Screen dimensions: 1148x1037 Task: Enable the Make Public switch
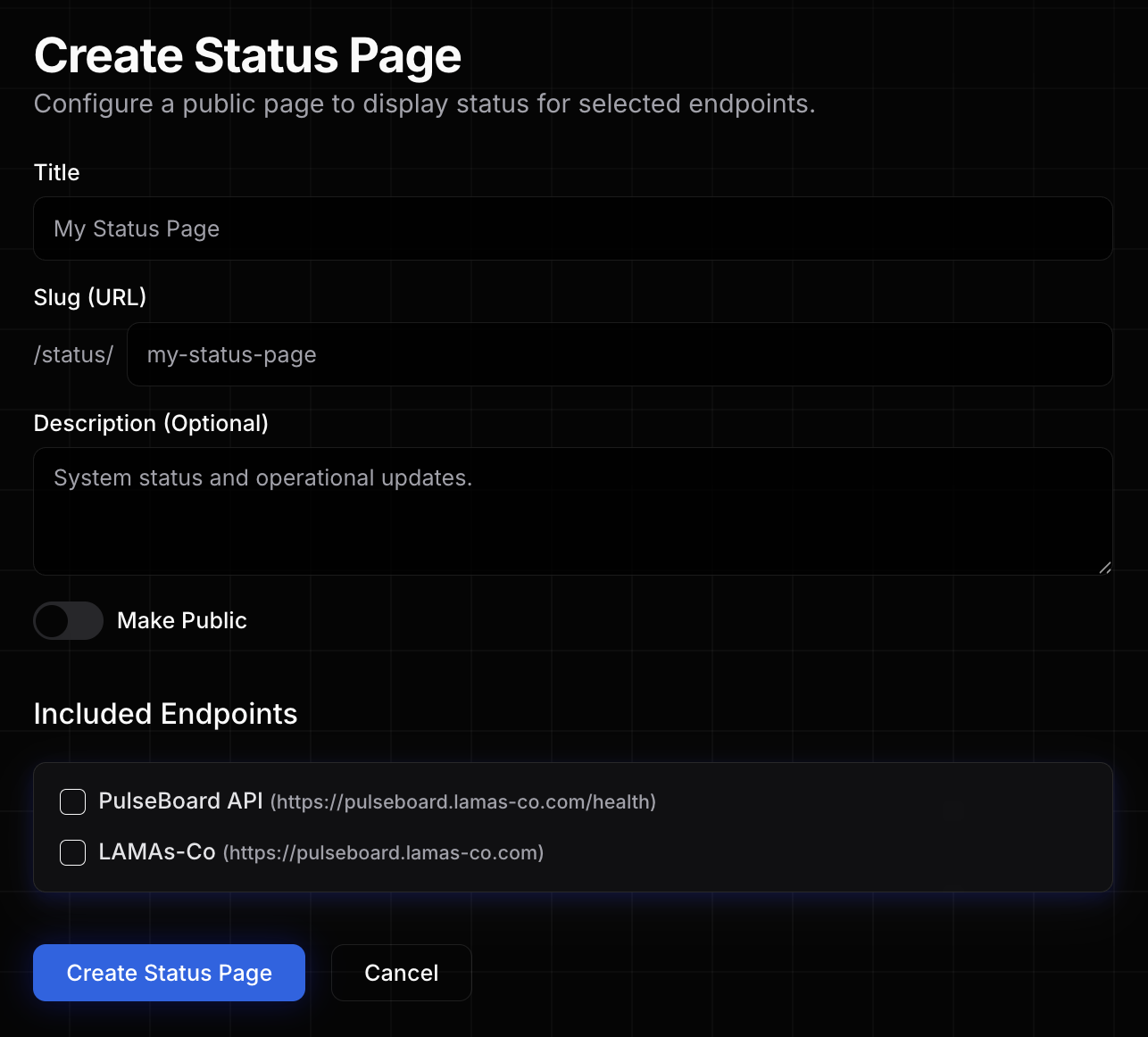[69, 621]
